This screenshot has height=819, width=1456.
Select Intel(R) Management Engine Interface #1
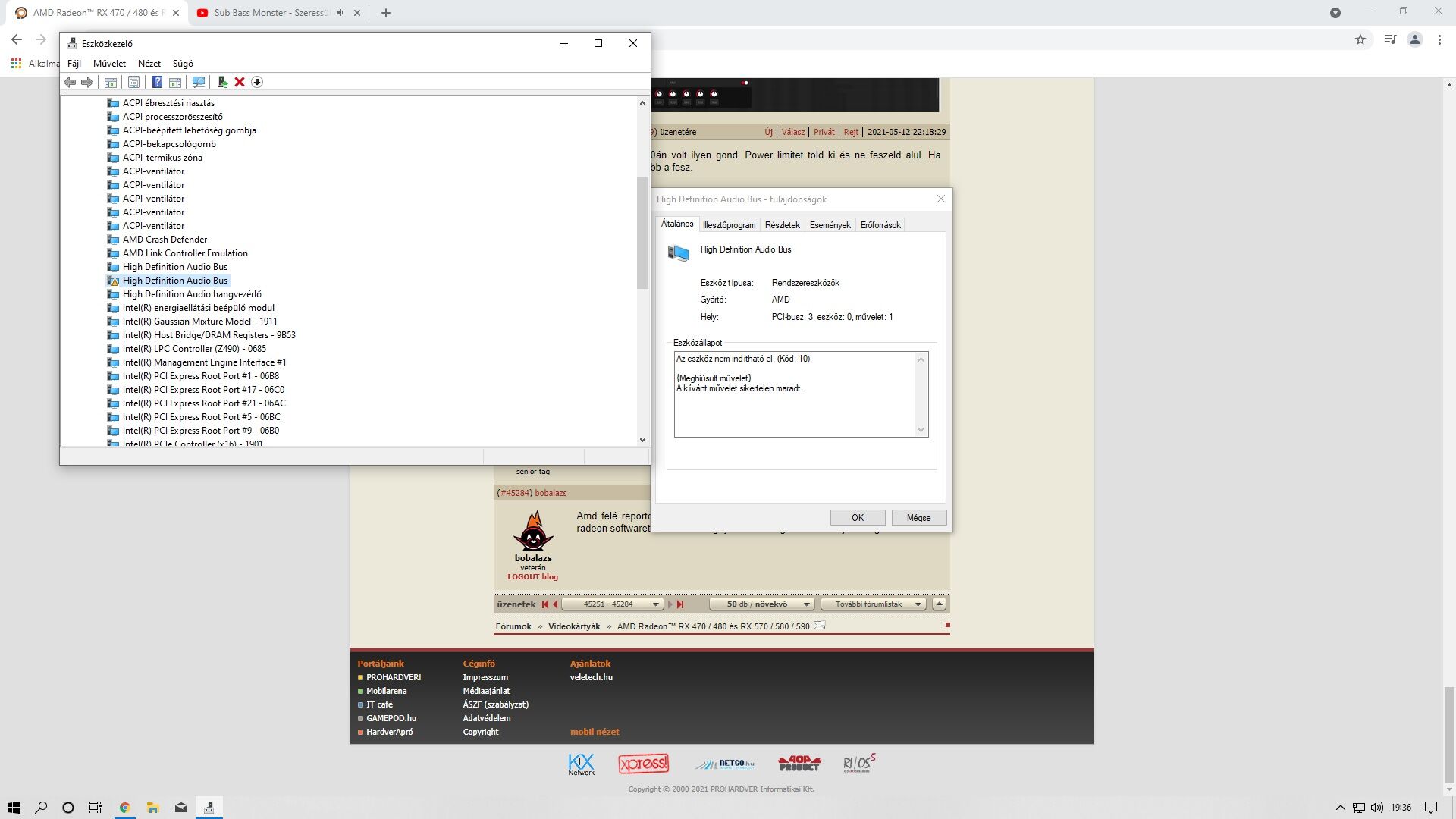[205, 362]
